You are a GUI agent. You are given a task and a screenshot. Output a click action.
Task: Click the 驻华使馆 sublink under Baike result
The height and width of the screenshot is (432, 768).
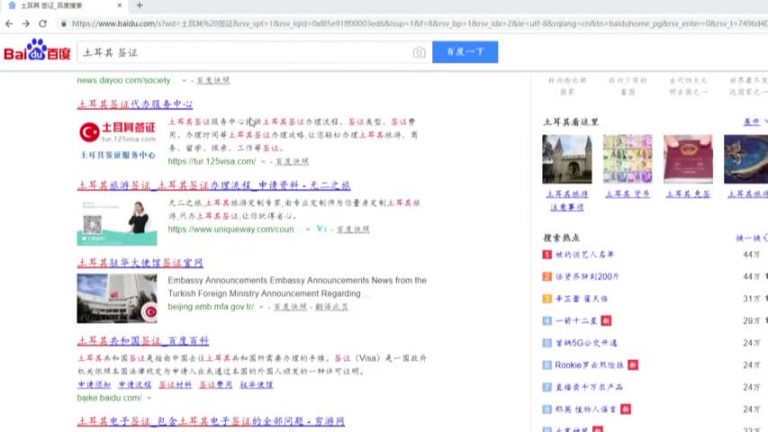[256, 385]
